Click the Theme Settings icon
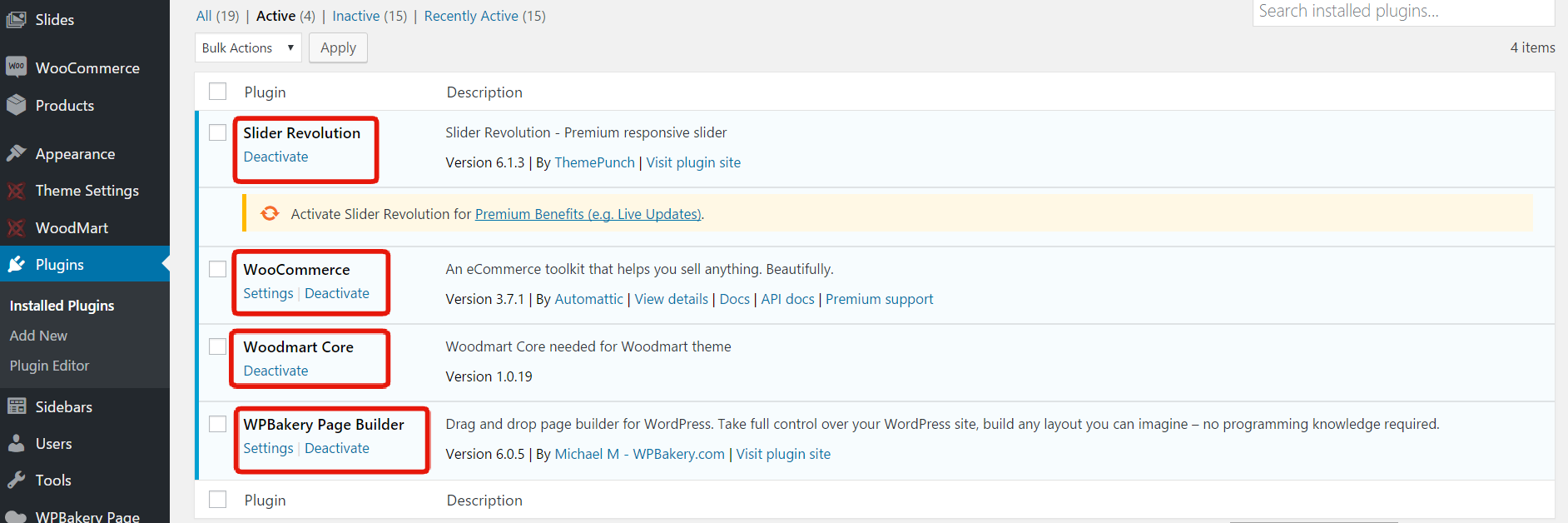Image resolution: width=1568 pixels, height=523 pixels. click(x=16, y=191)
